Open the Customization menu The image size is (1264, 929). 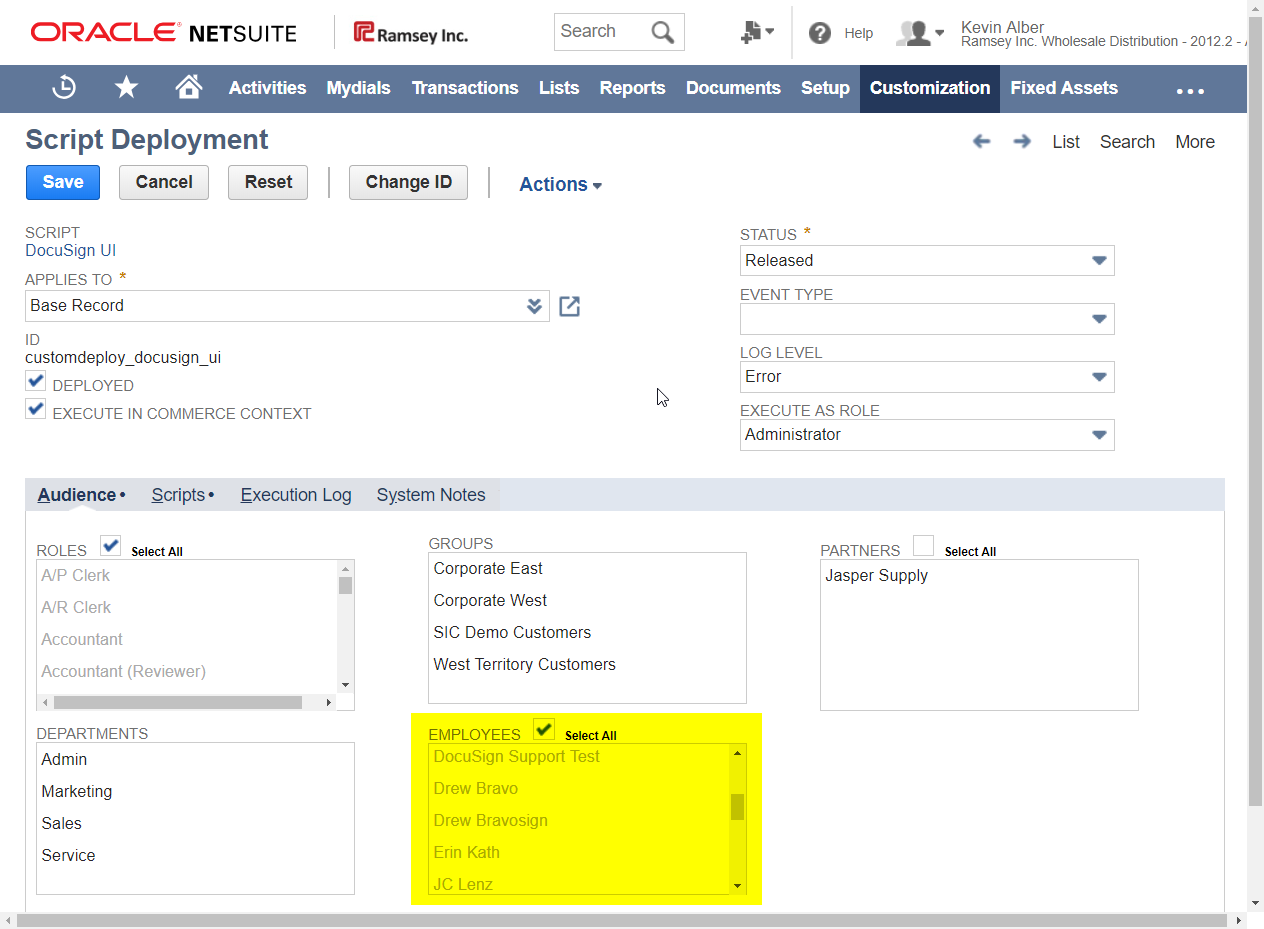pos(929,88)
